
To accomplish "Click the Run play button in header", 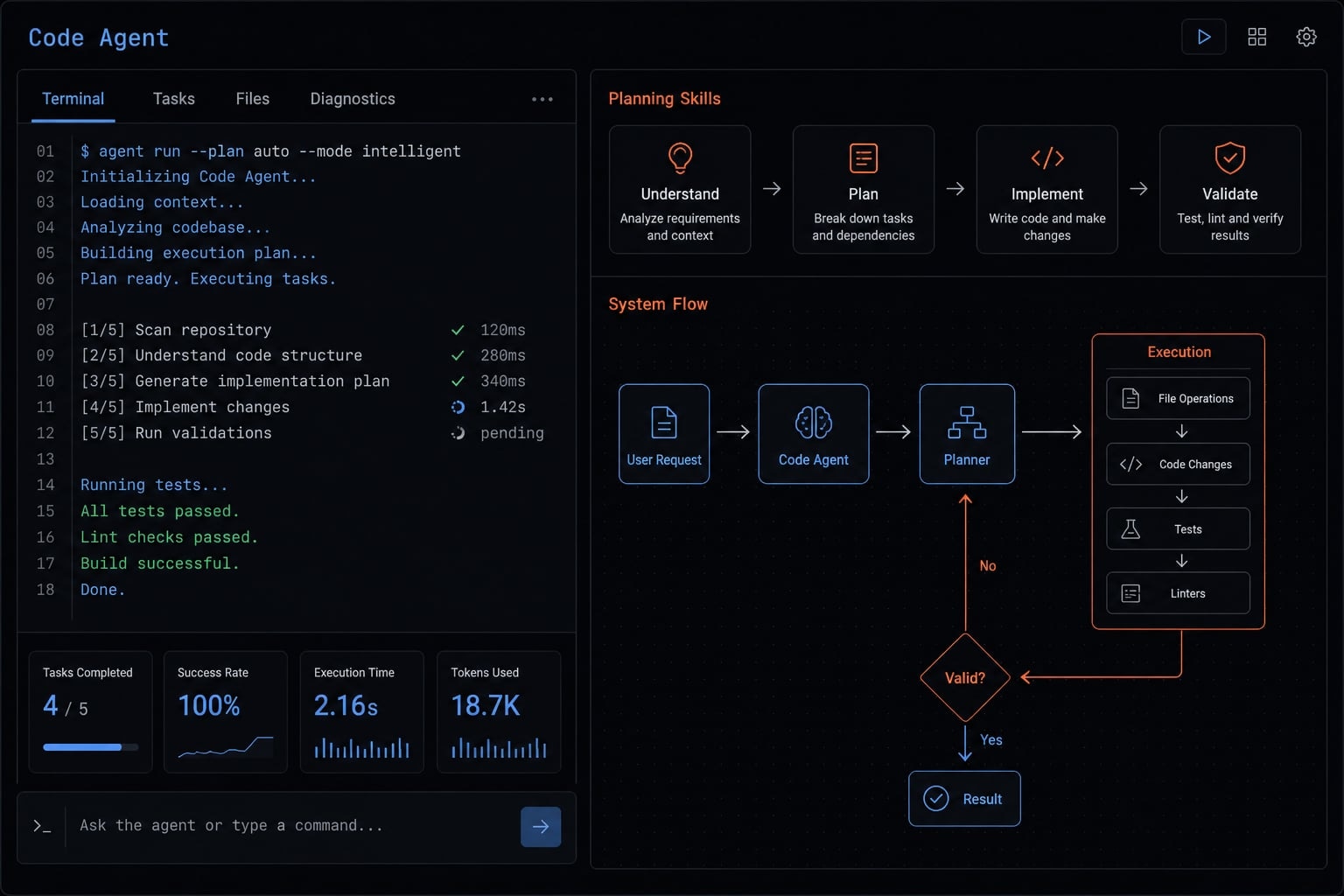I will (x=1204, y=37).
